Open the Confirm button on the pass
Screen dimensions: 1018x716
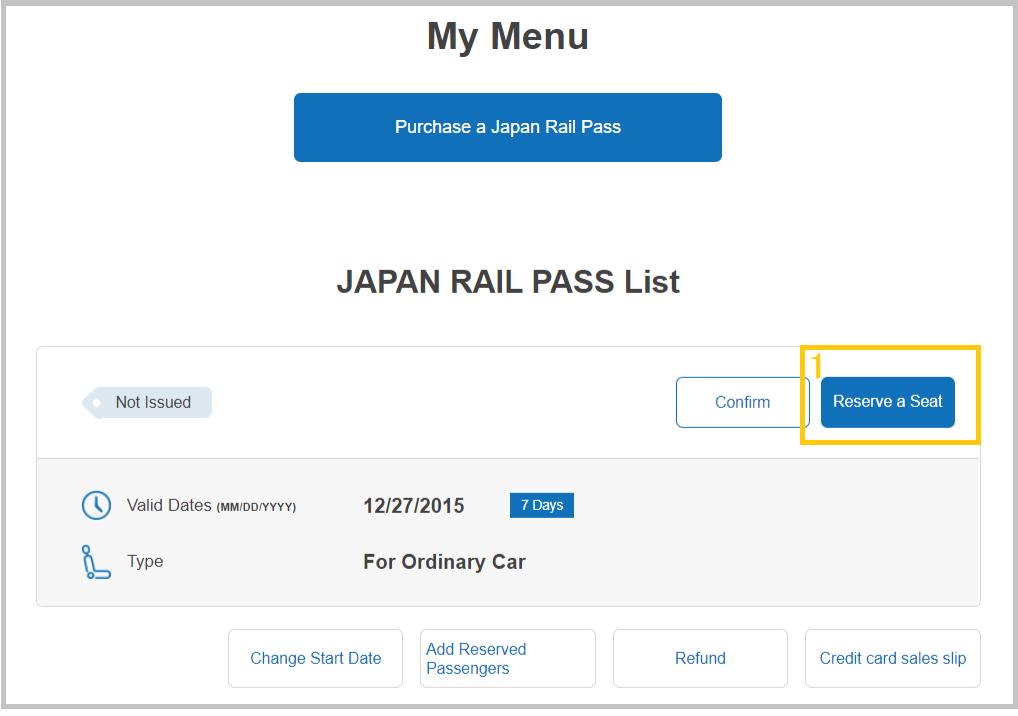click(742, 402)
